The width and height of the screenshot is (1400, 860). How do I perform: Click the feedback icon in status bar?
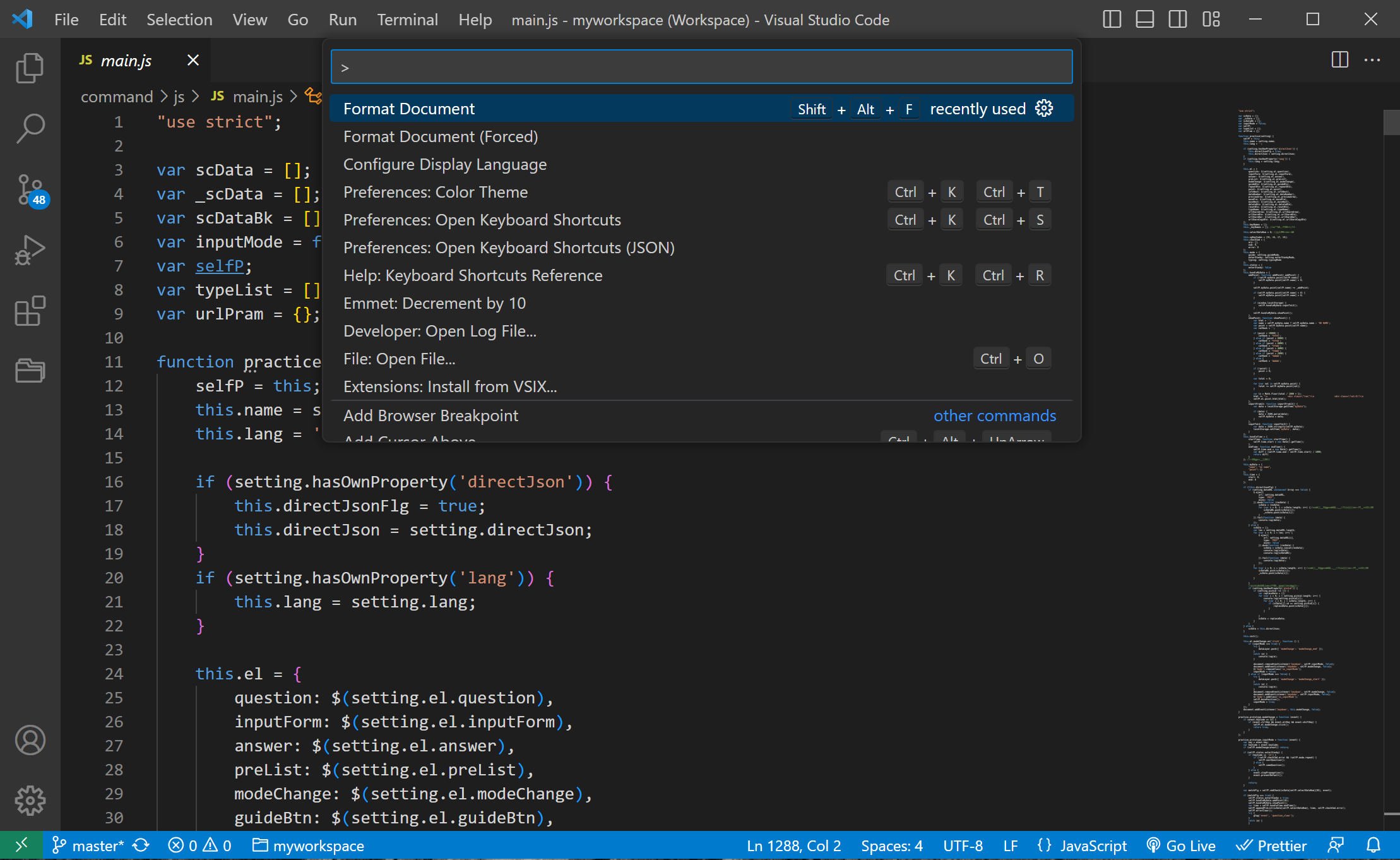1336,845
